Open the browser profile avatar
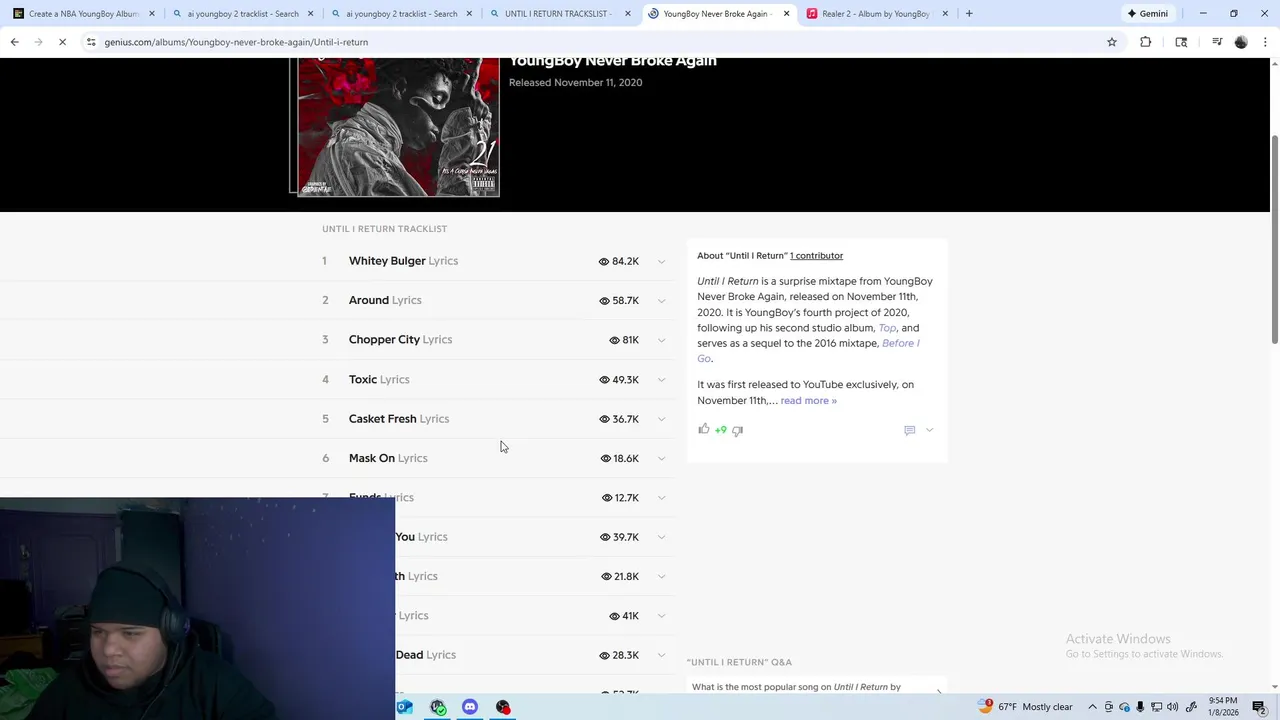The image size is (1280, 720). point(1241,42)
